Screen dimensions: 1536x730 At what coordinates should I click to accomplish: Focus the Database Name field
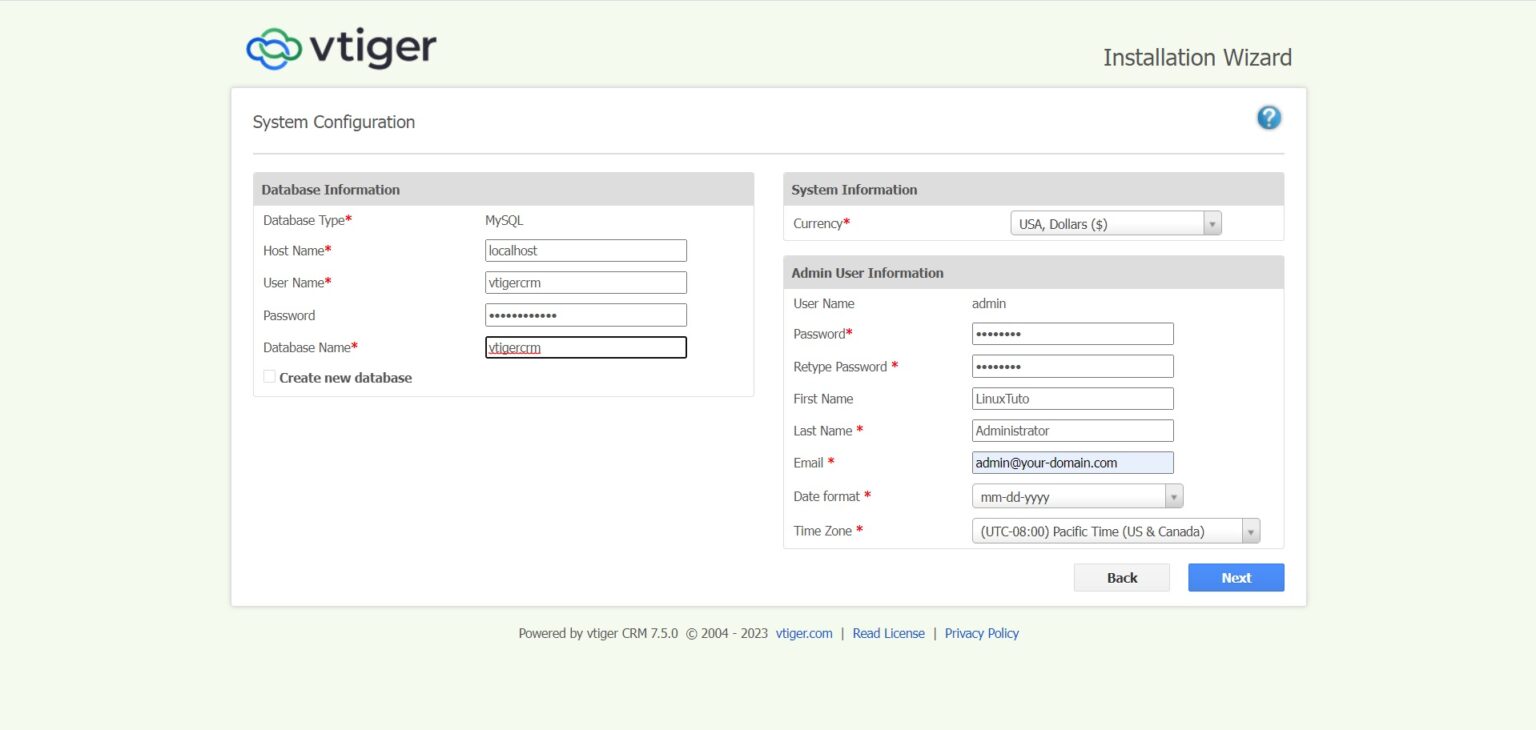click(586, 347)
